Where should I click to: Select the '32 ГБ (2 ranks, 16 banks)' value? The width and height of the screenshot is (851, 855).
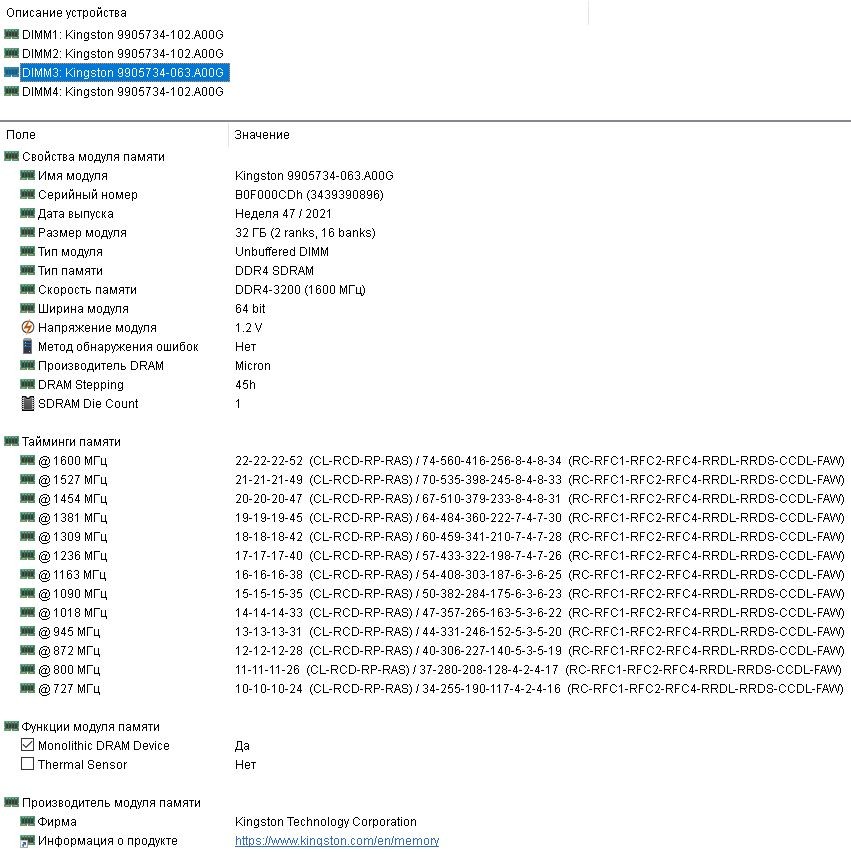(x=305, y=233)
